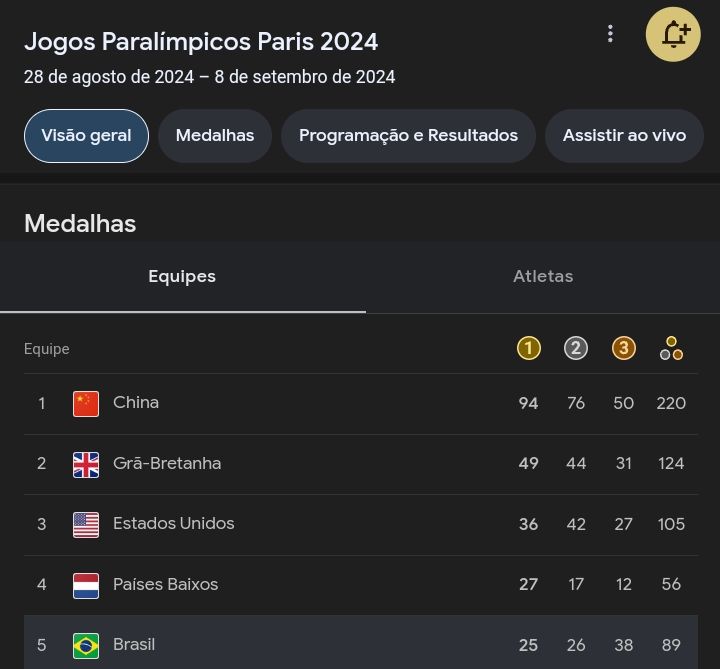Click the United States flag icon

tap(86, 524)
